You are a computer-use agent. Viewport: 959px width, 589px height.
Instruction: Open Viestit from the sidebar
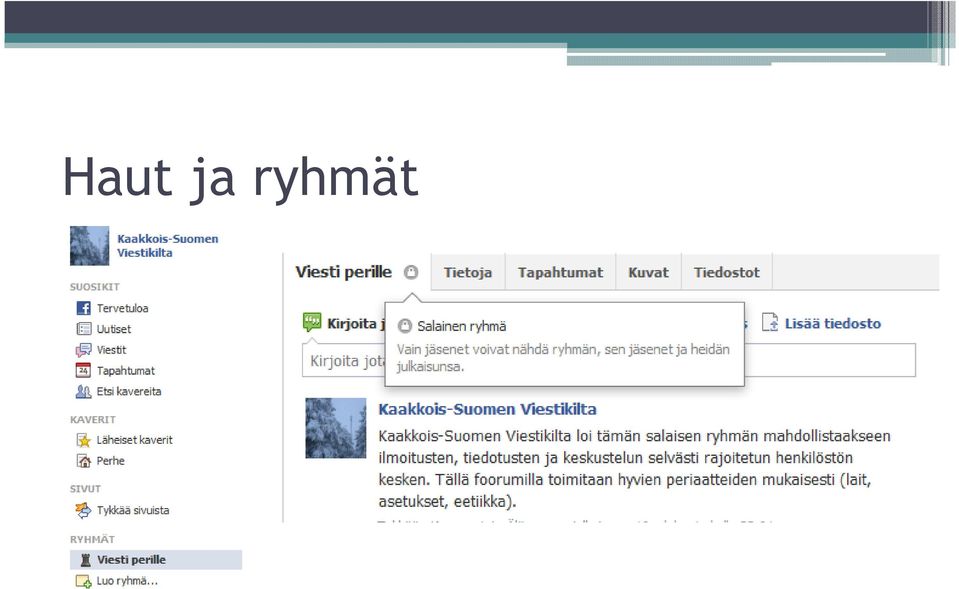[x=111, y=350]
